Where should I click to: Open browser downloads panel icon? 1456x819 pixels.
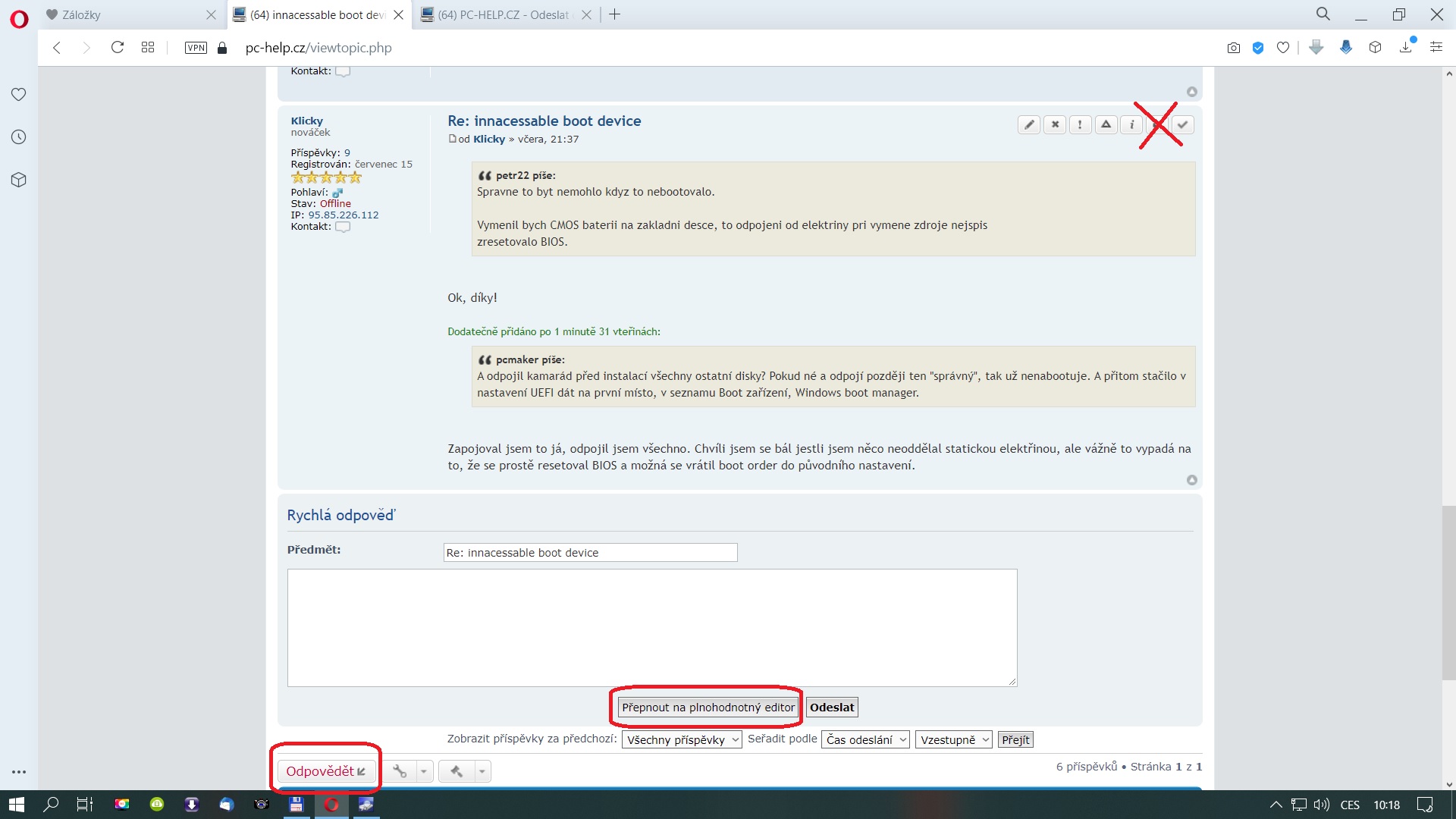point(1406,48)
